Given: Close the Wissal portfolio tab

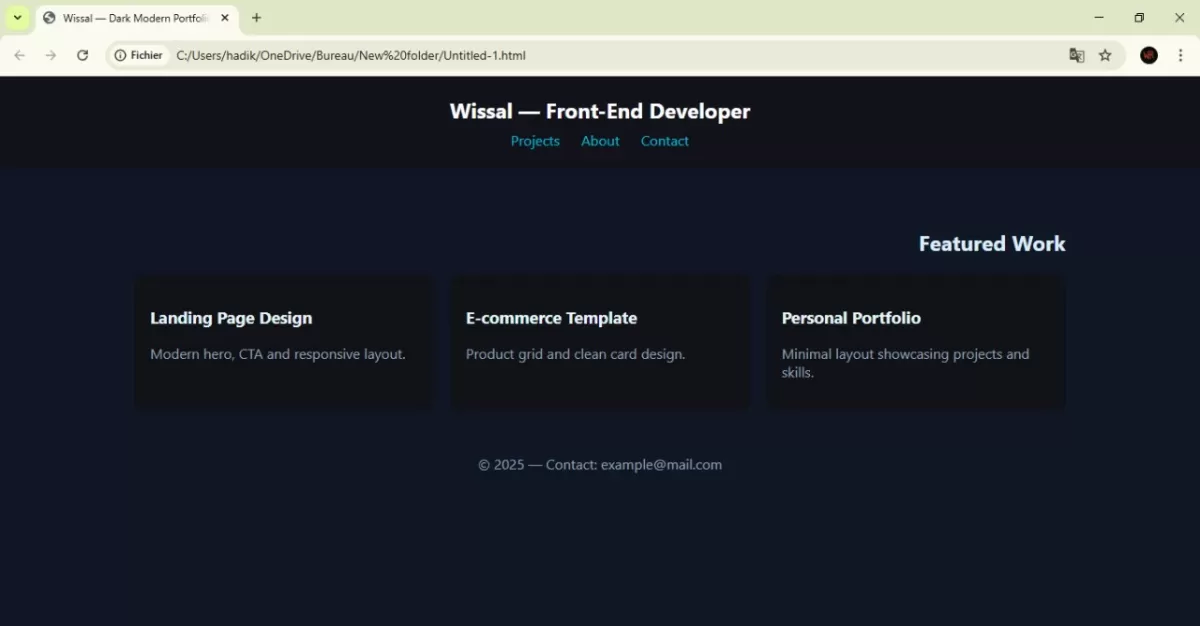Looking at the screenshot, I should tap(224, 18).
